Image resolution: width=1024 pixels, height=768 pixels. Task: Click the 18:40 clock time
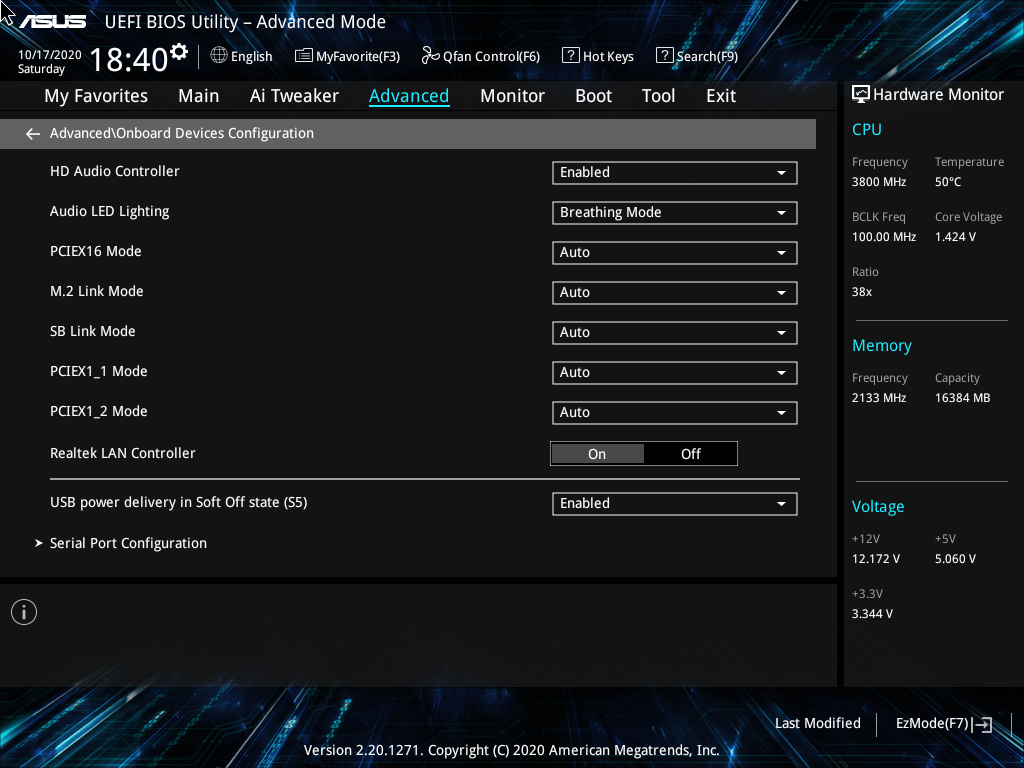pos(129,60)
